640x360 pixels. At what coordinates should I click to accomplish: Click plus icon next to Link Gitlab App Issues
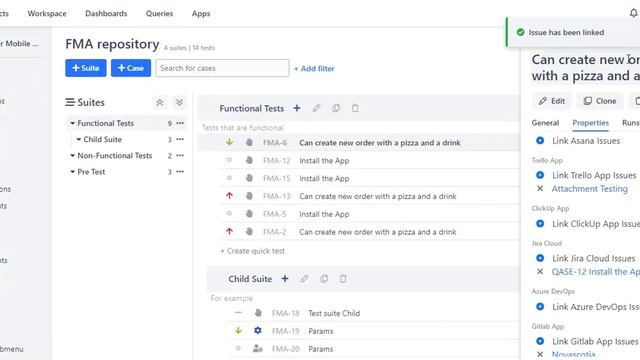point(540,341)
